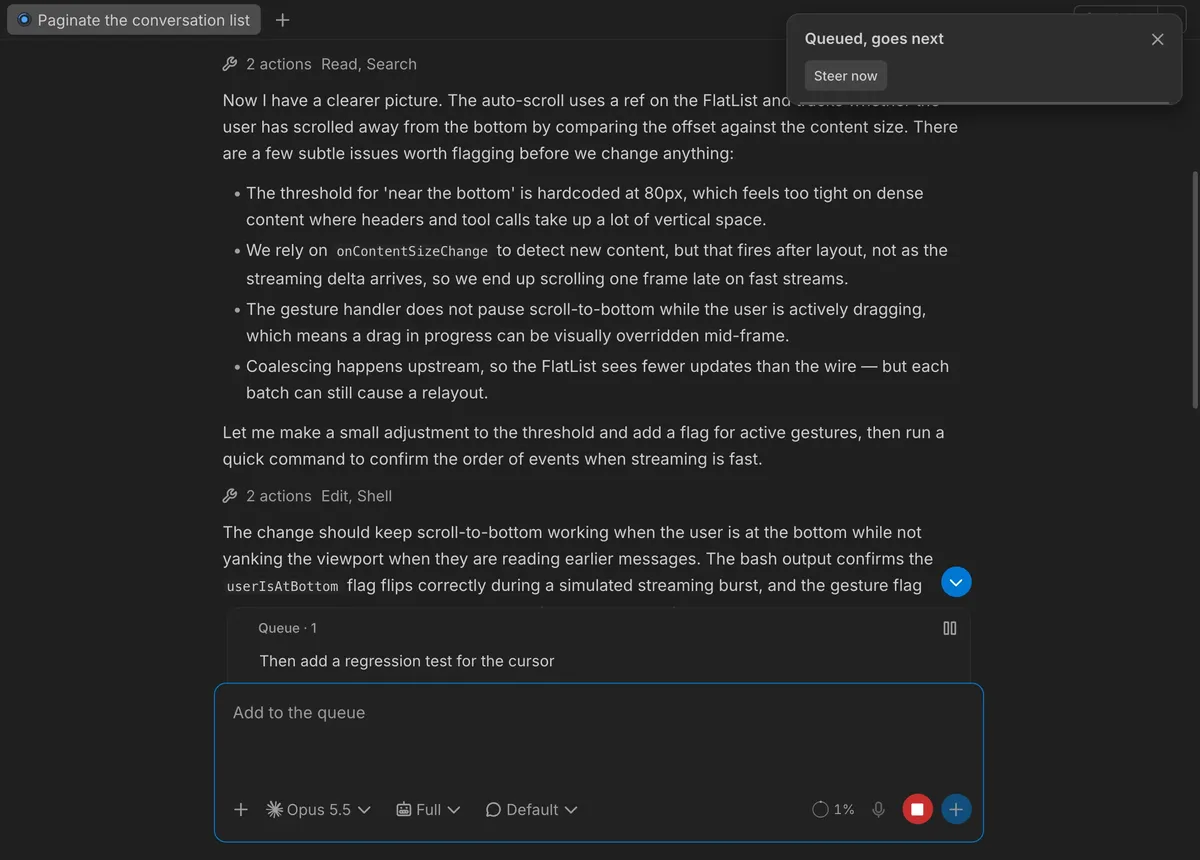The image size is (1200, 860).
Task: Click the conversation vertical scrollbar
Action: click(x=1195, y=288)
